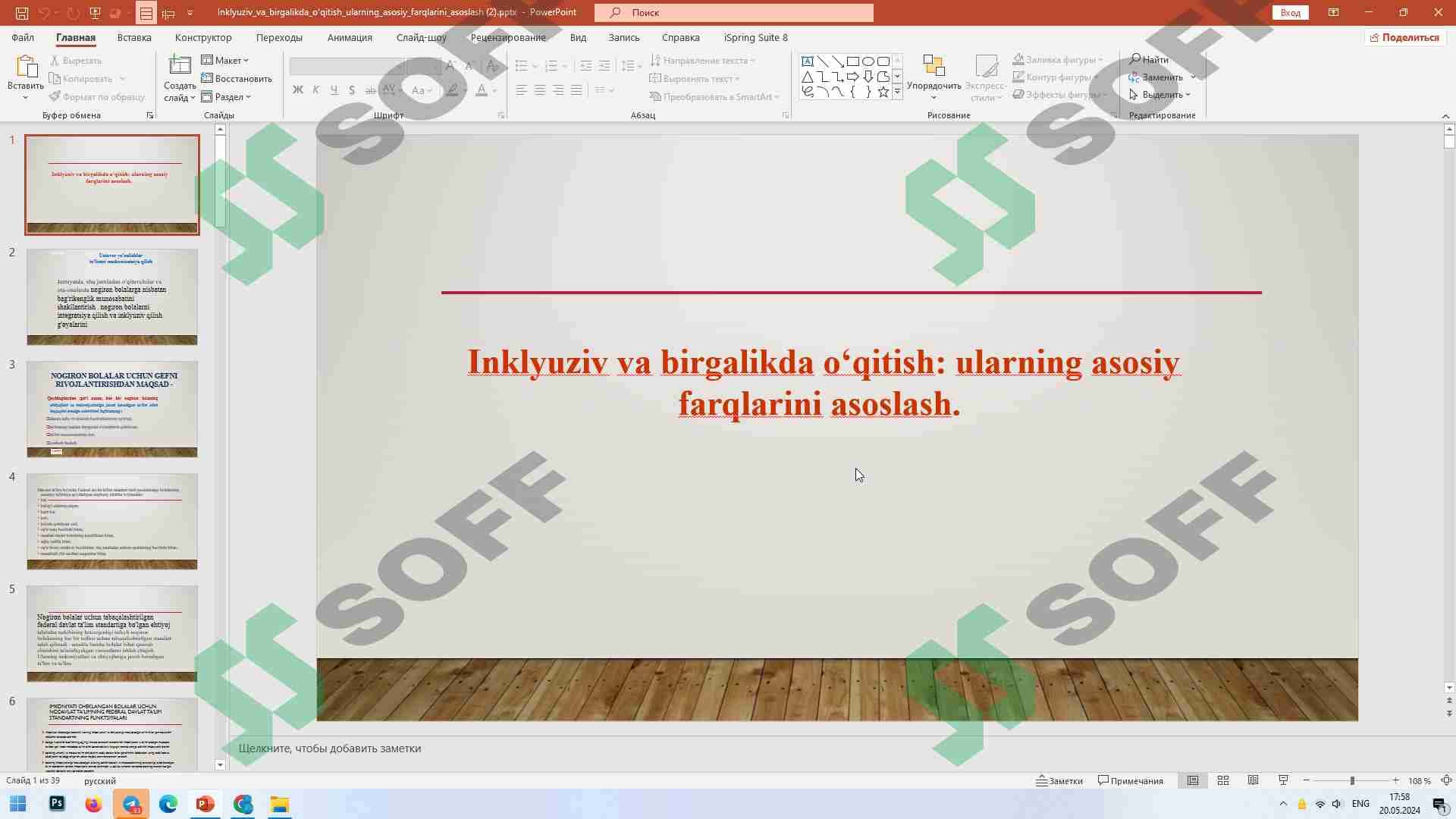Viewport: 1456px width, 819px height.
Task: Toggle underline Ч formatting
Action: (334, 90)
